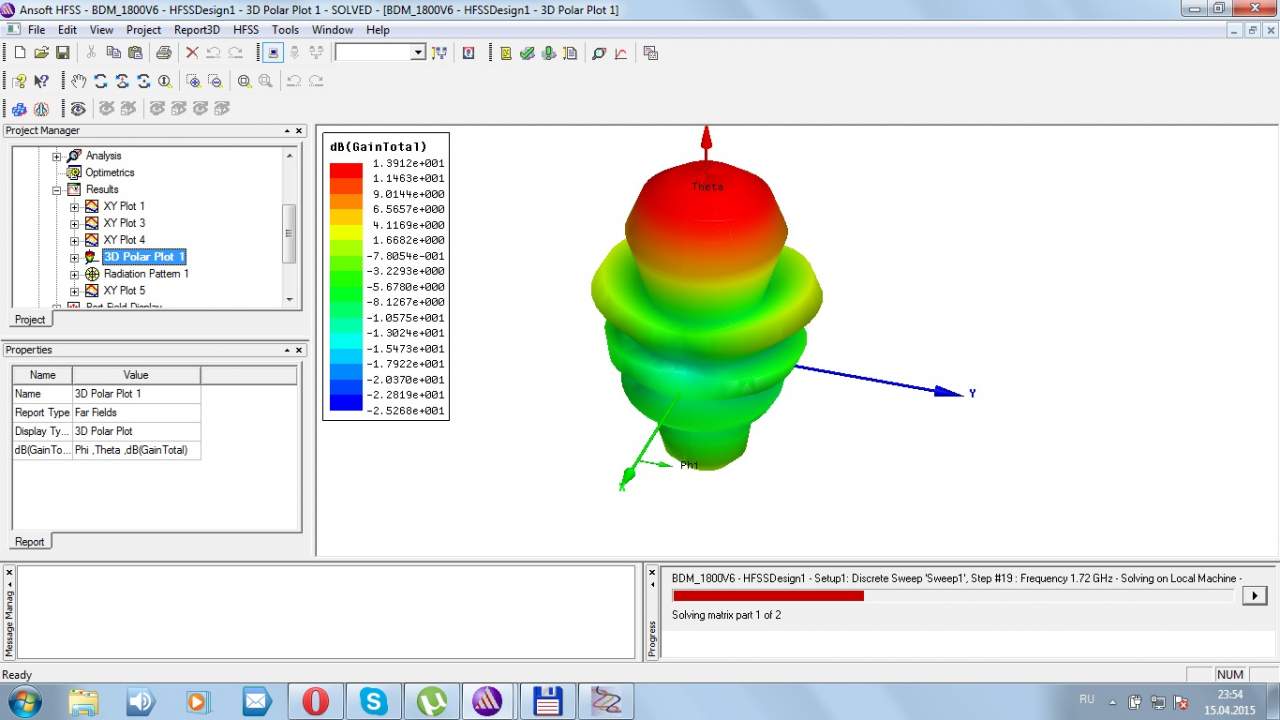This screenshot has width=1280, height=720.
Task: Open Skype from the taskbar
Action: click(374, 701)
